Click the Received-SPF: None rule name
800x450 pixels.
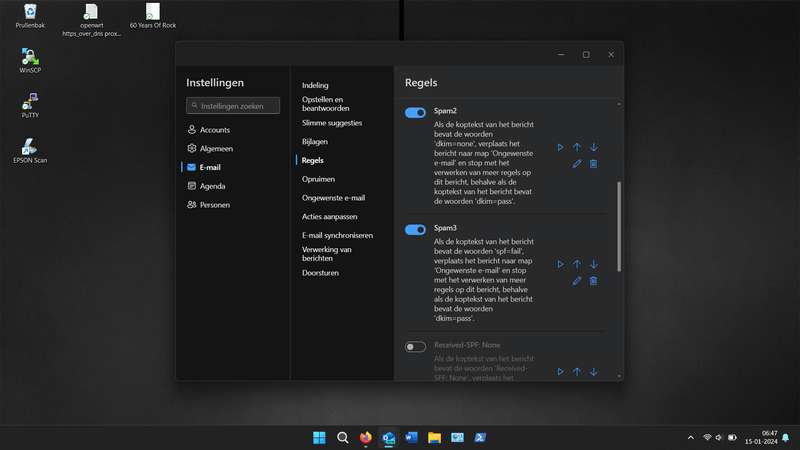467,345
